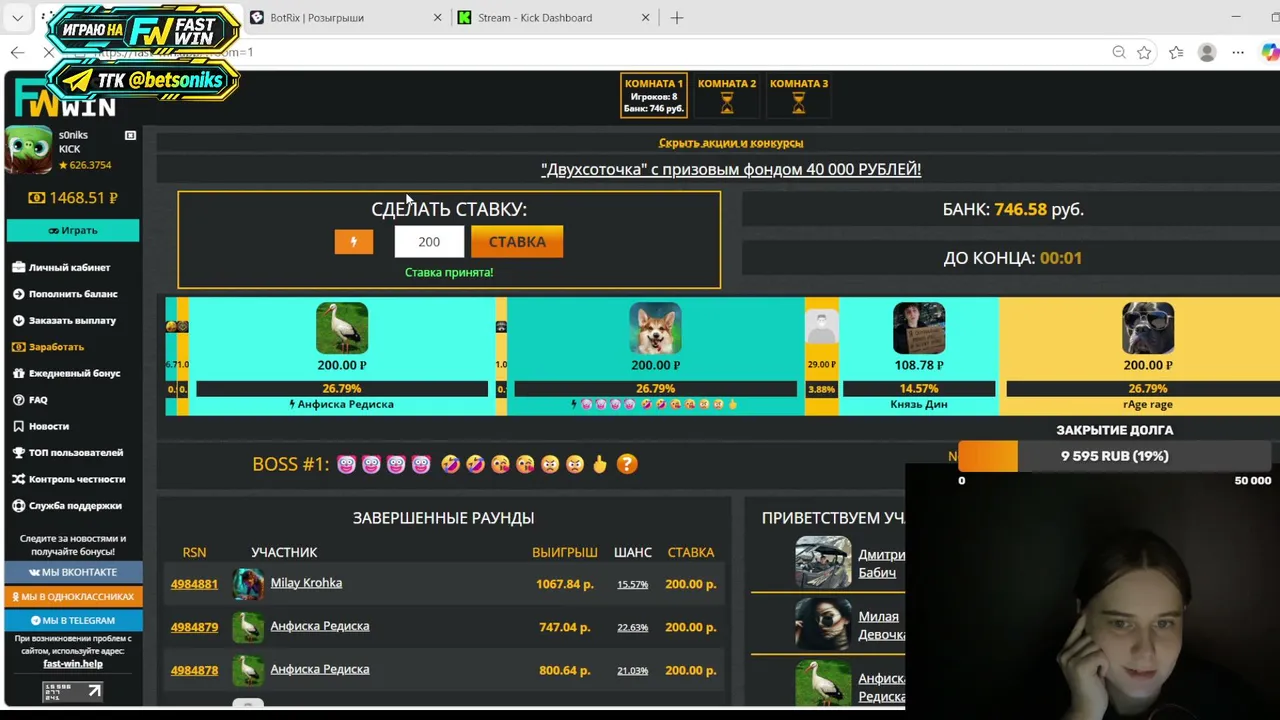Open Служба поддержки in the sidebar

67,506
